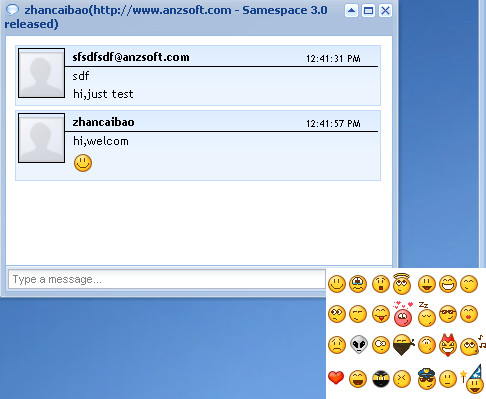Insert the police officer emoticon
This screenshot has width=486, height=399.
coord(426,378)
